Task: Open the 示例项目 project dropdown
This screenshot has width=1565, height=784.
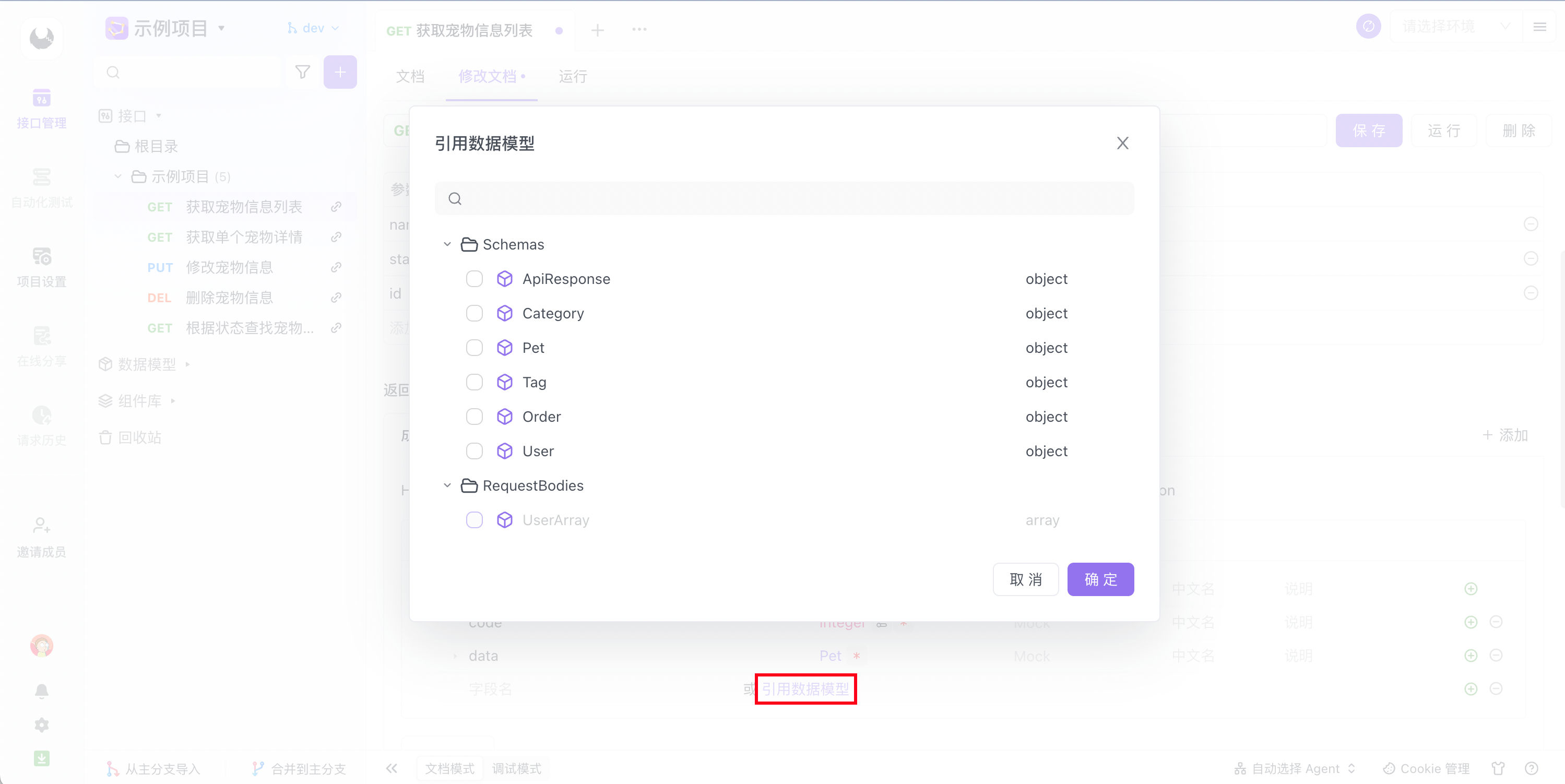Action: [x=166, y=28]
